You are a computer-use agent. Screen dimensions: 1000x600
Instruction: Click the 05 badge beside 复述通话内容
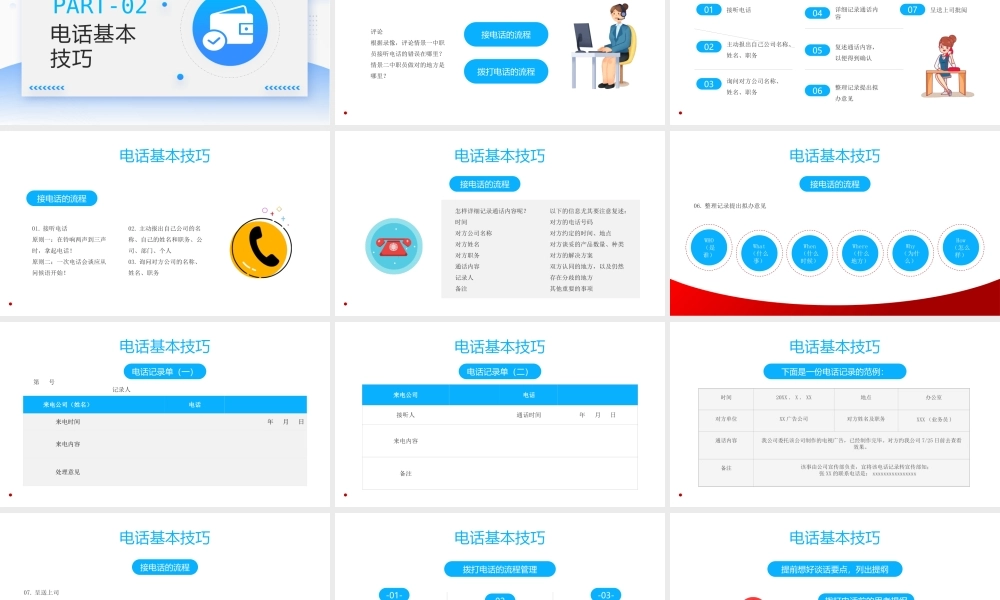pyautogui.click(x=817, y=50)
